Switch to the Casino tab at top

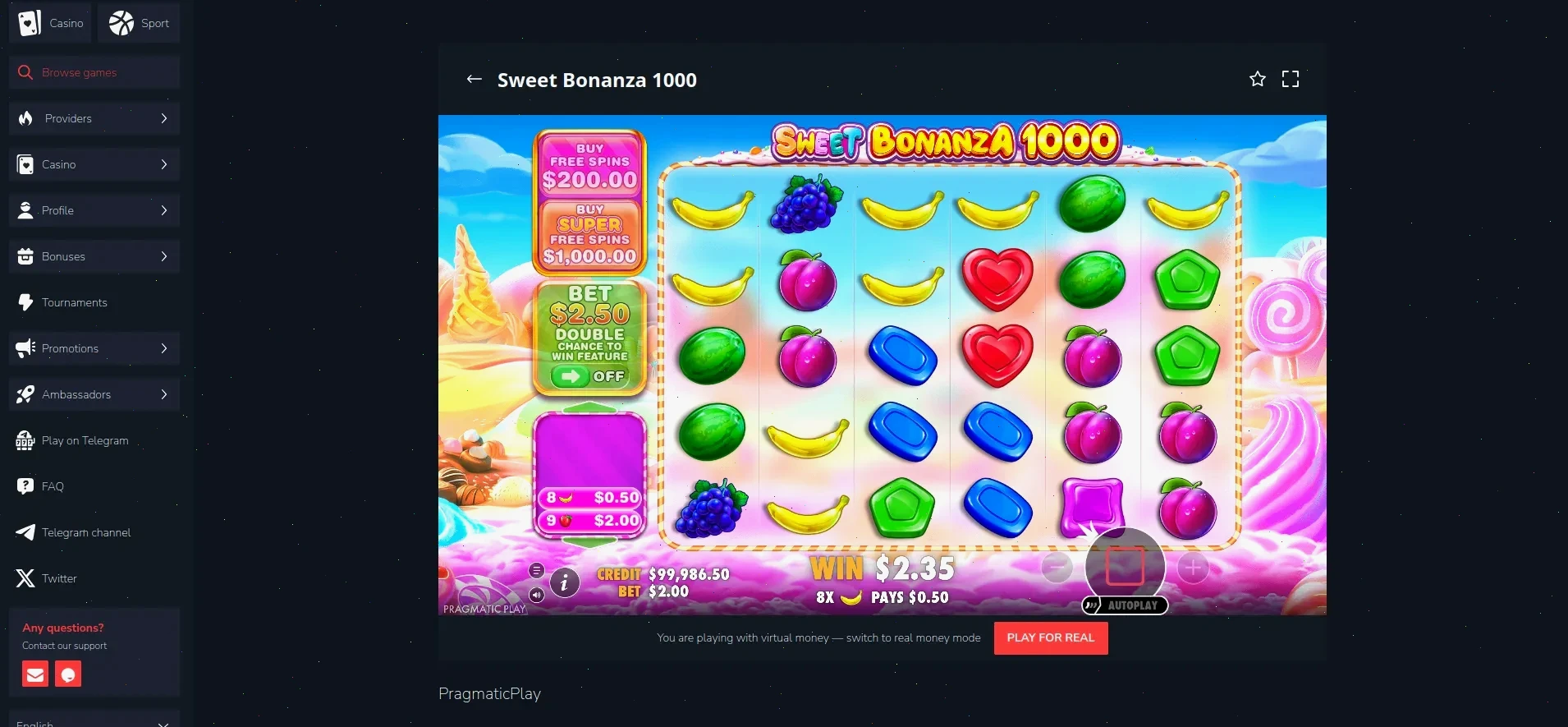click(51, 23)
